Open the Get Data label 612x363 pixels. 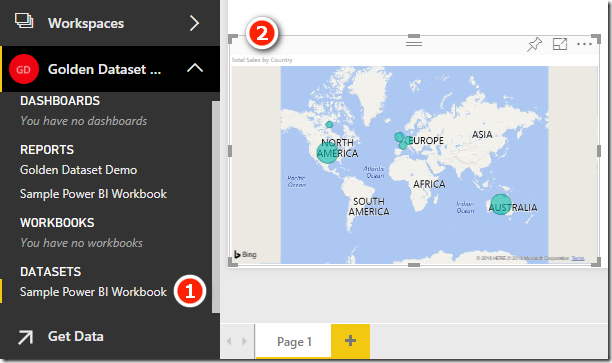(76, 336)
